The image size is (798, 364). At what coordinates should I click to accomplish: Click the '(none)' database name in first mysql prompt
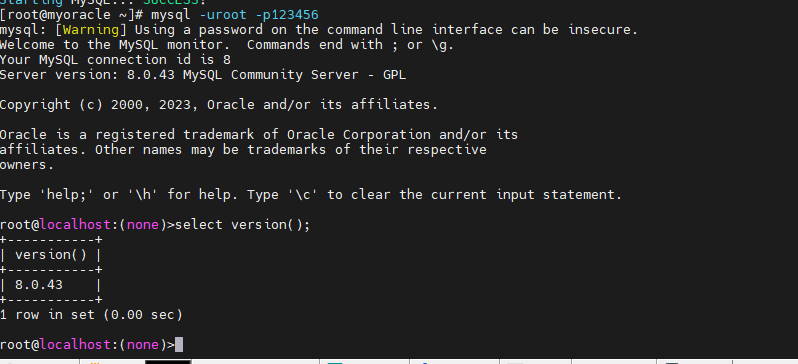(x=143, y=225)
